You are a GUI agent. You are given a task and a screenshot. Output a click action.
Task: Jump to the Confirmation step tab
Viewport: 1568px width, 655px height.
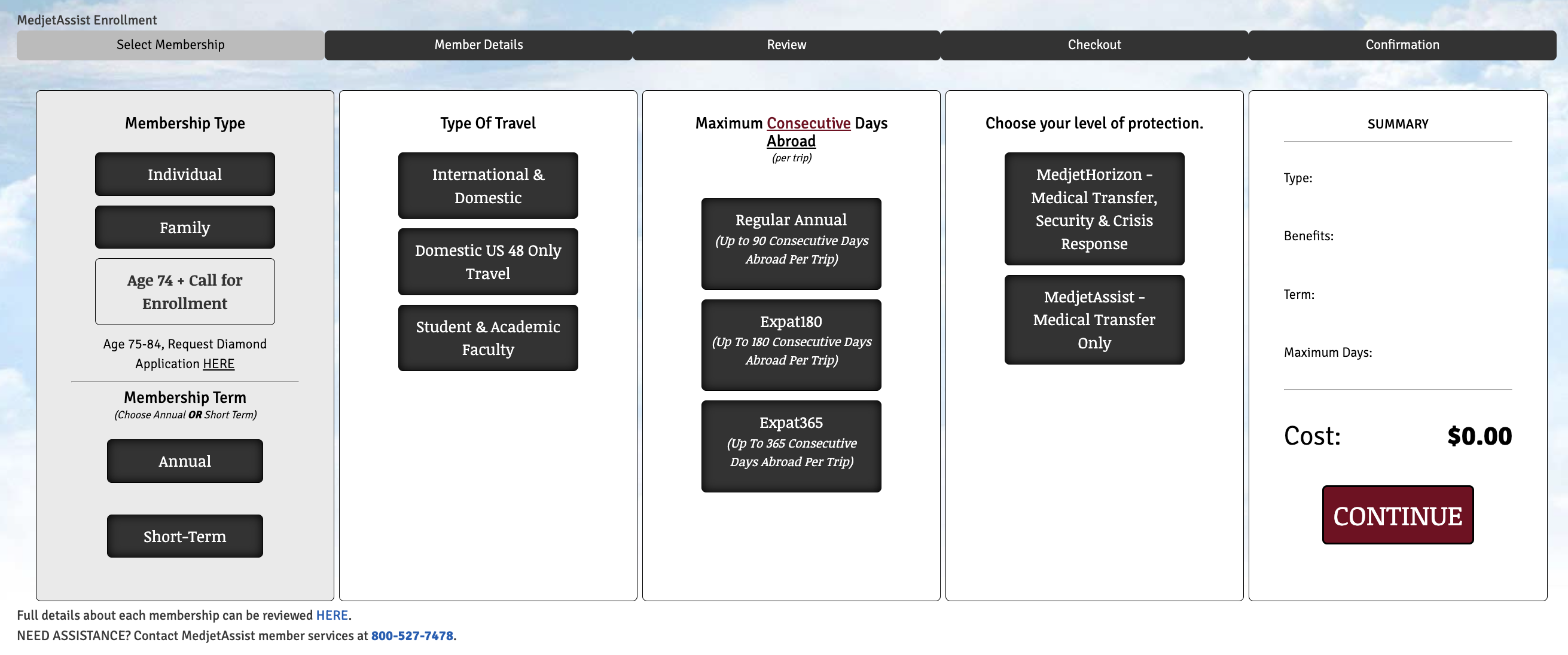click(1402, 45)
